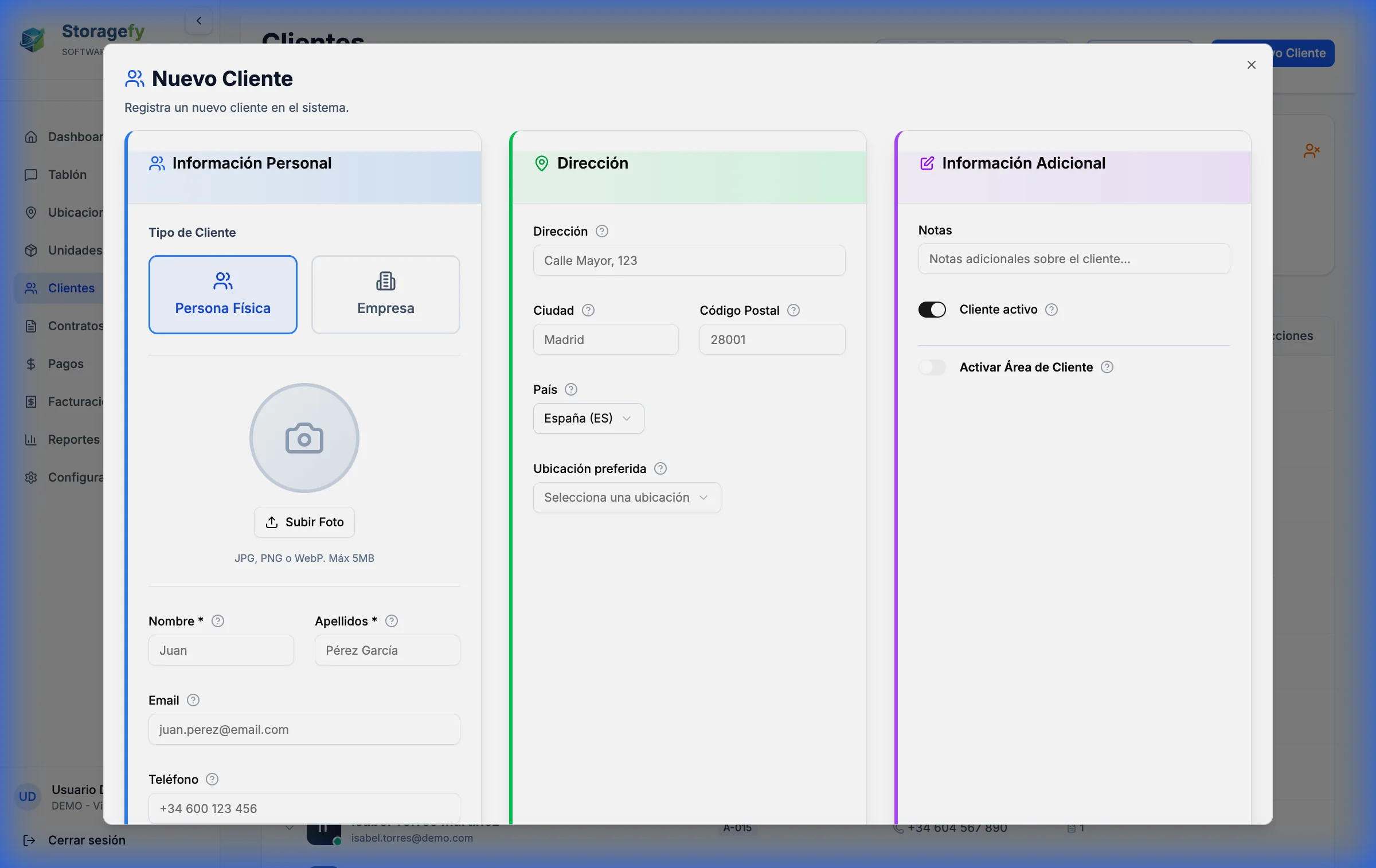Open the País dropdown showing España (ES)
This screenshot has width=1376, height=868.
coord(588,419)
